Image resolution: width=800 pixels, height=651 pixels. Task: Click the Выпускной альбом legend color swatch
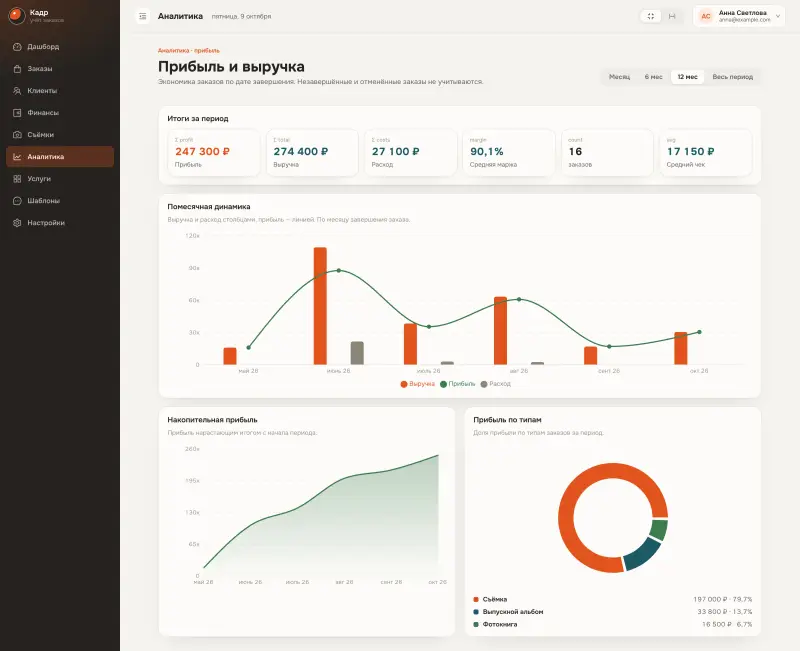[476, 612]
